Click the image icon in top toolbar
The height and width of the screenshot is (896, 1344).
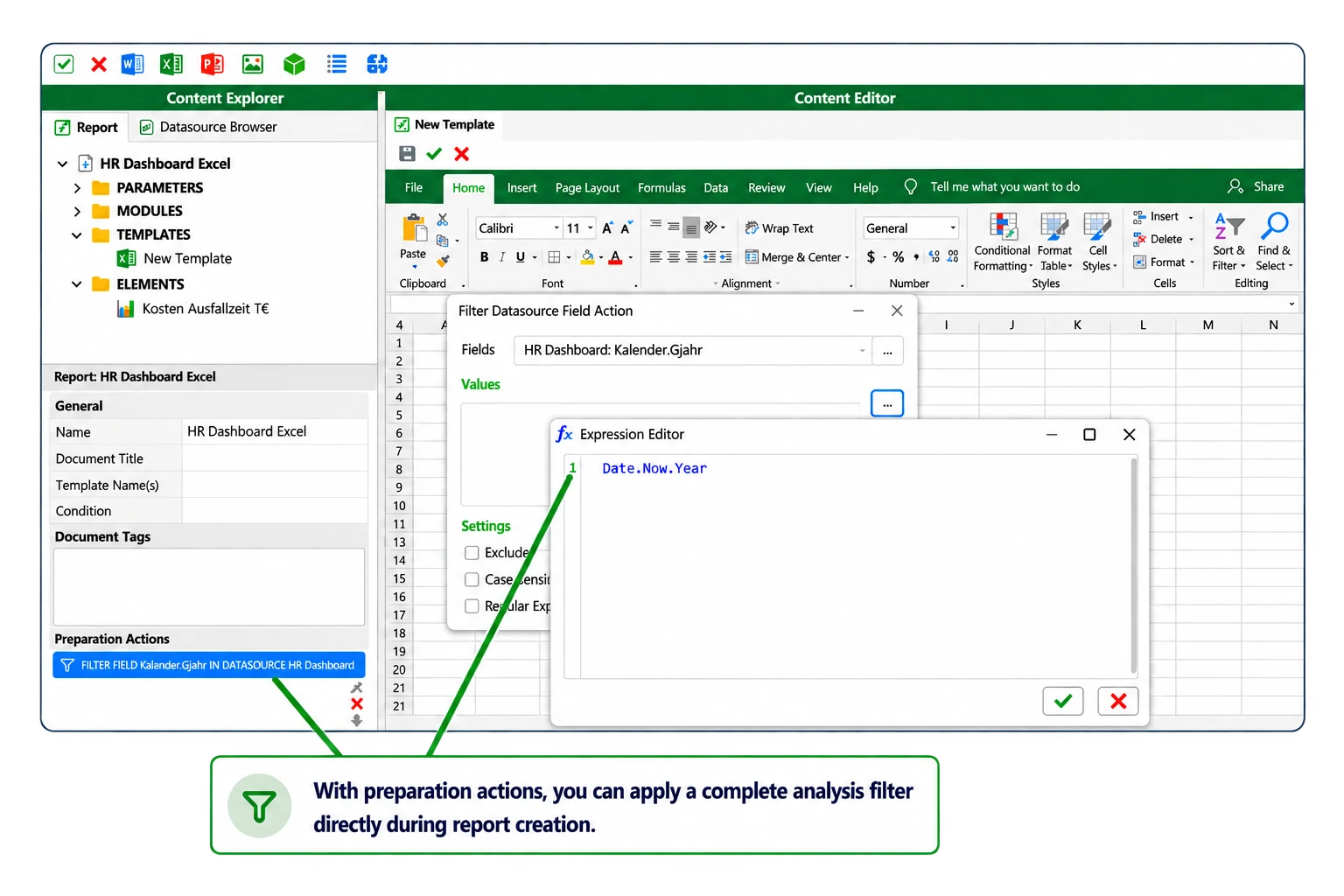tap(253, 64)
